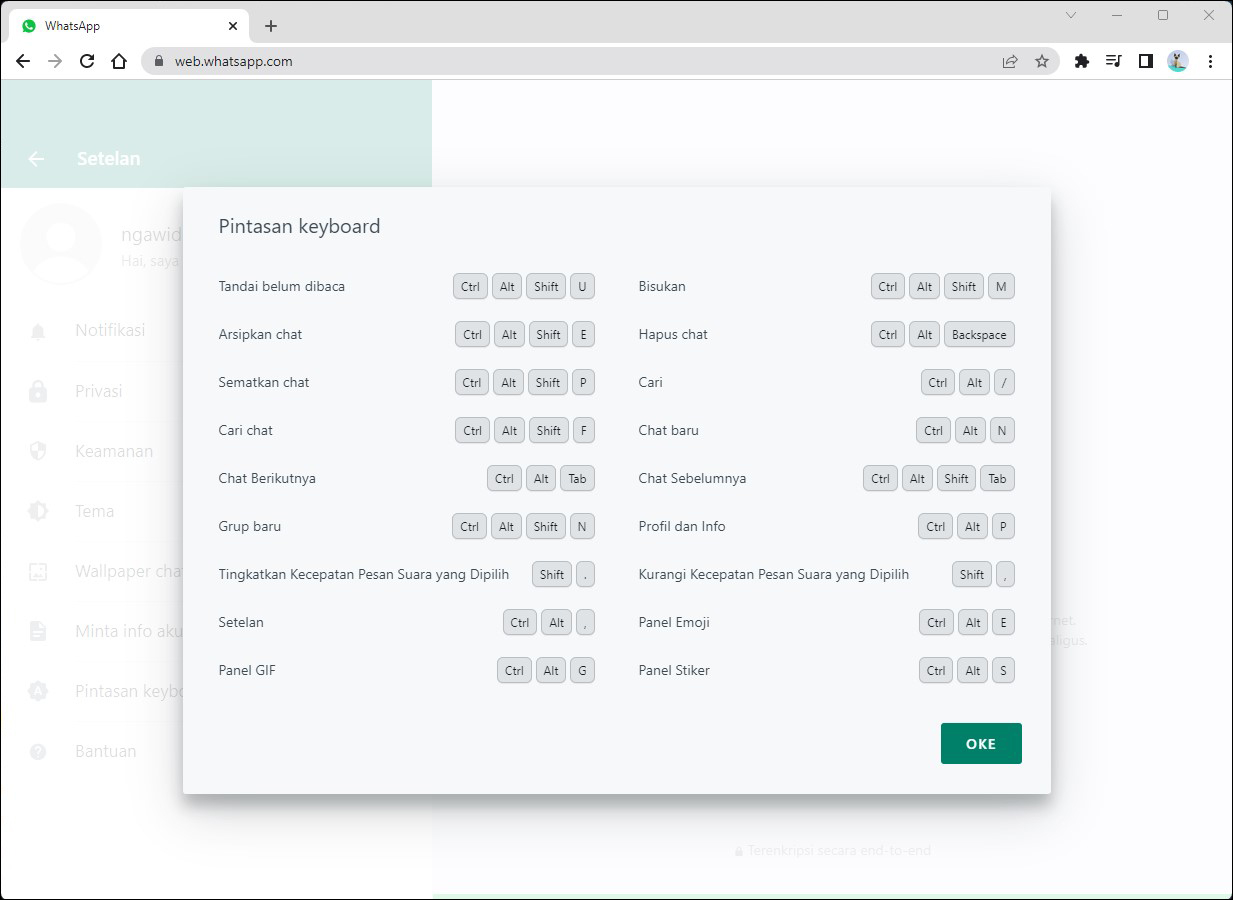1233x900 pixels.
Task: Click the padlock icon before web.whatsapp.com
Action: (x=157, y=61)
